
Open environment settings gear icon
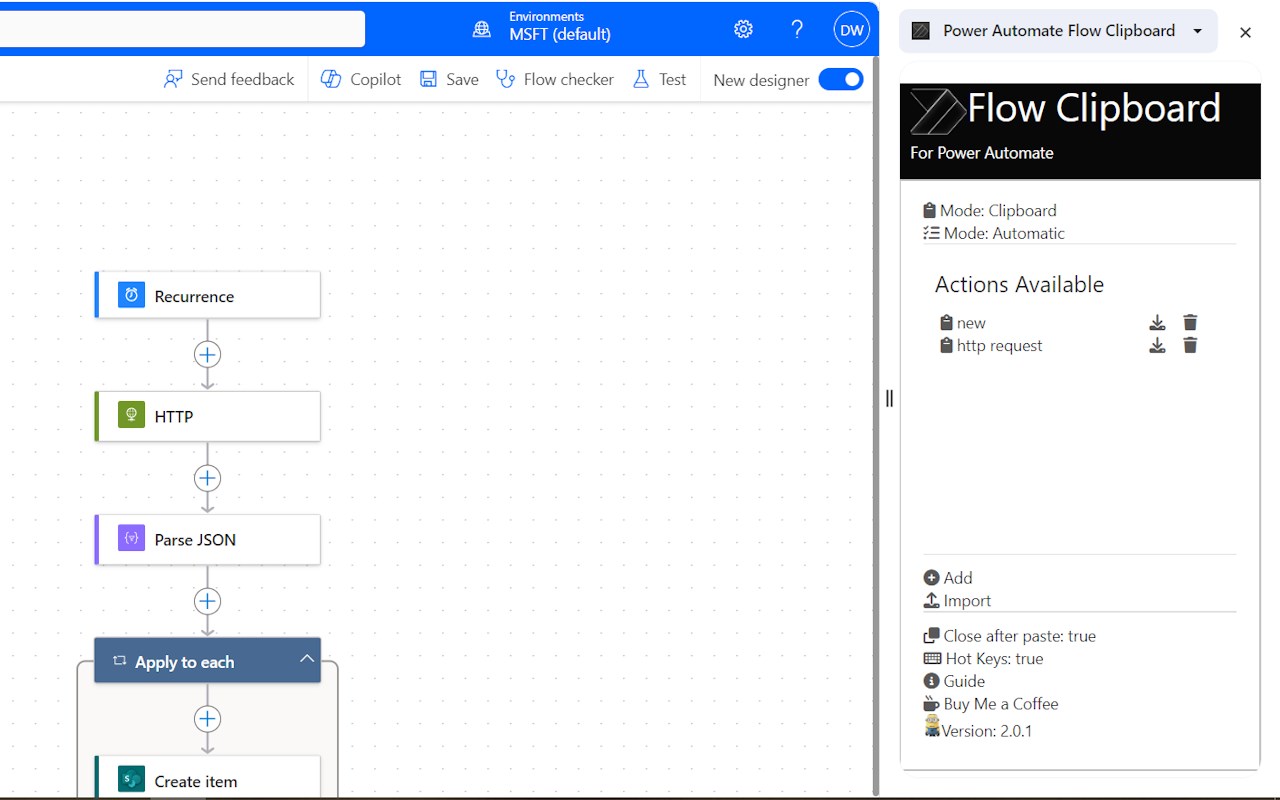(x=743, y=29)
